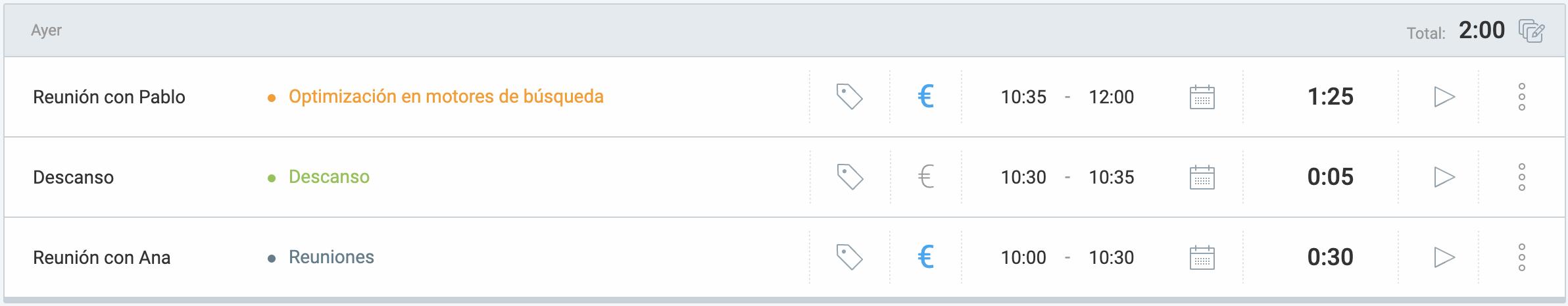
Task: Select project Optimización en motores de búsqueda
Action: coord(446,97)
